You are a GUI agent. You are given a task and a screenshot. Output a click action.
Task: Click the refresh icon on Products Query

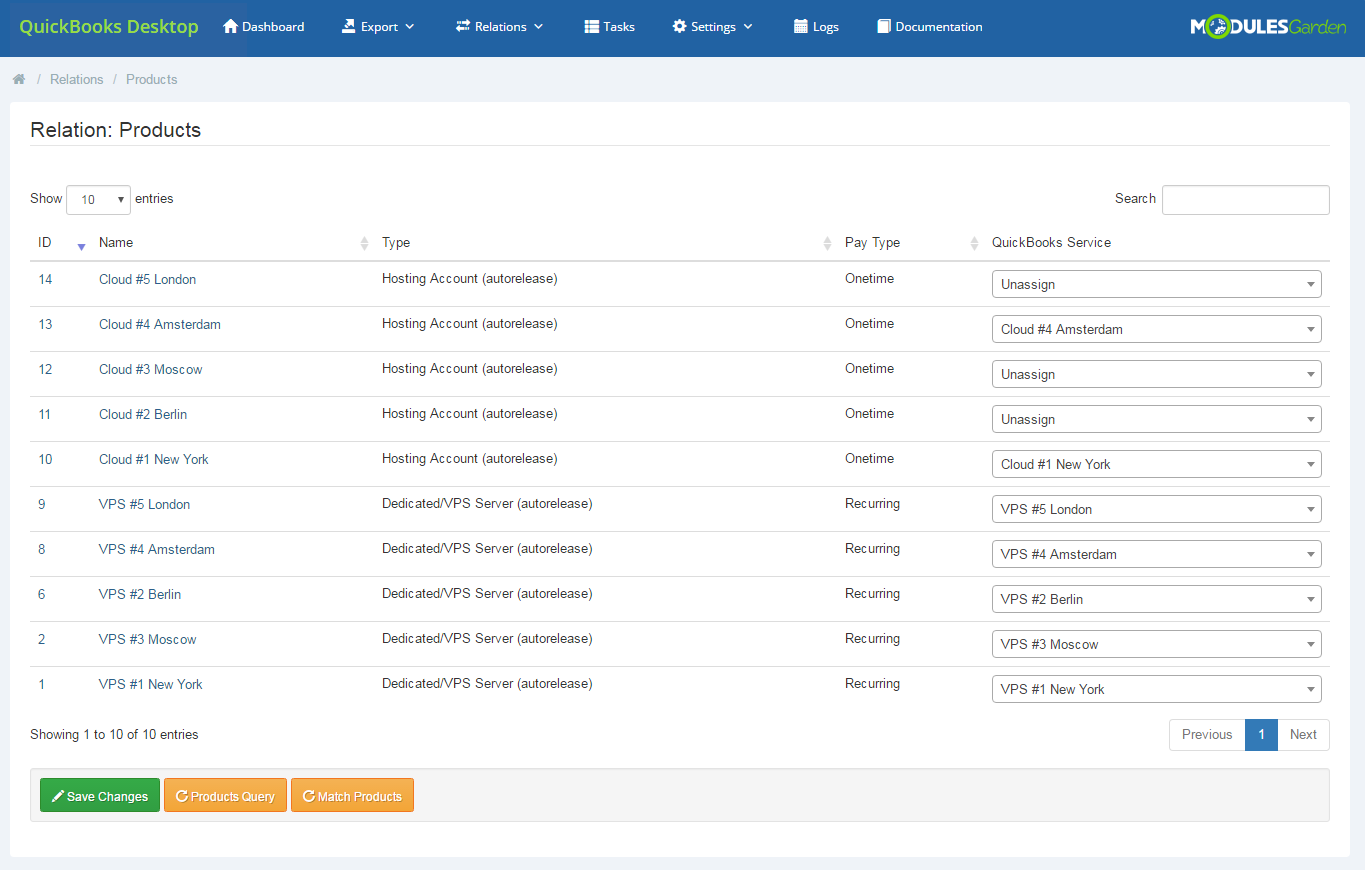tap(182, 795)
